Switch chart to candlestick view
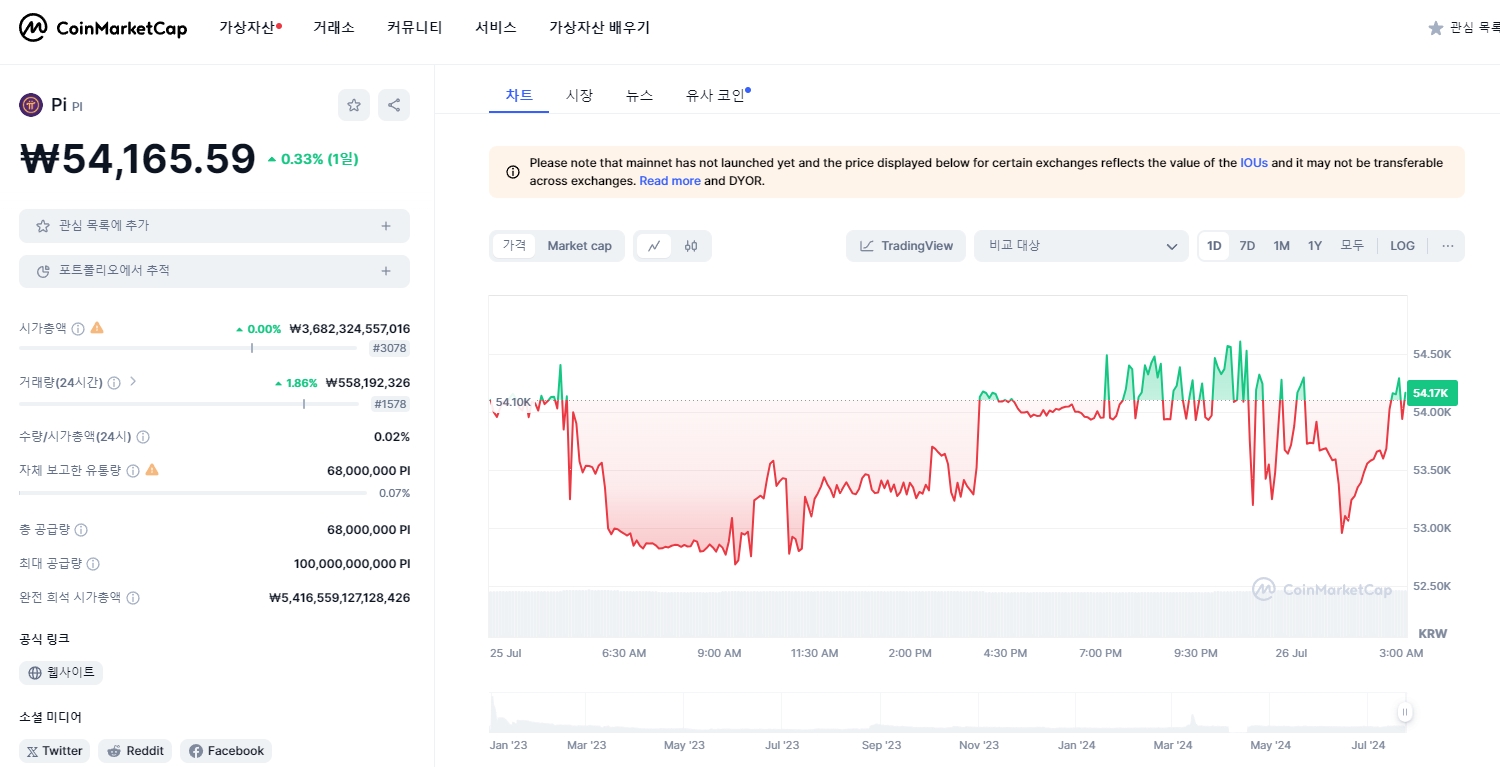 point(692,245)
